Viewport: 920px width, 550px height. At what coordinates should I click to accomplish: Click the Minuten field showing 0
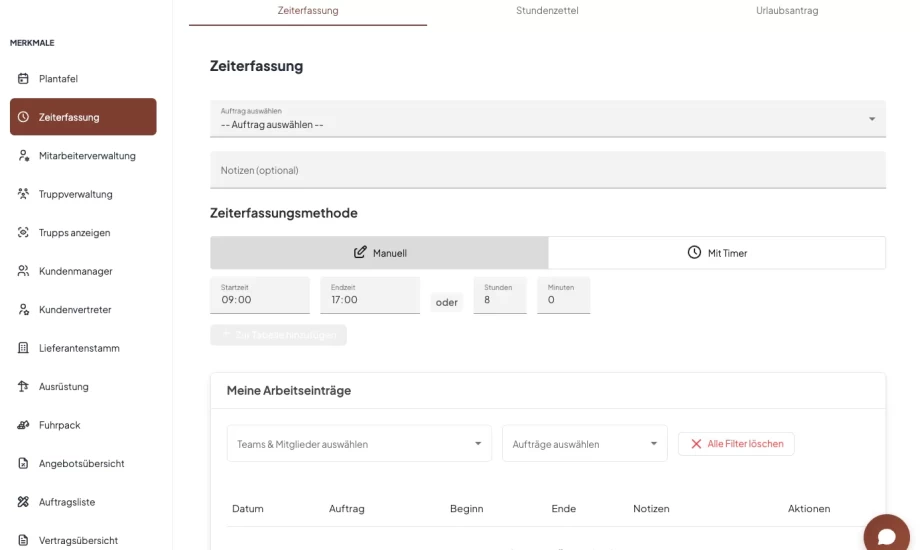coord(563,295)
